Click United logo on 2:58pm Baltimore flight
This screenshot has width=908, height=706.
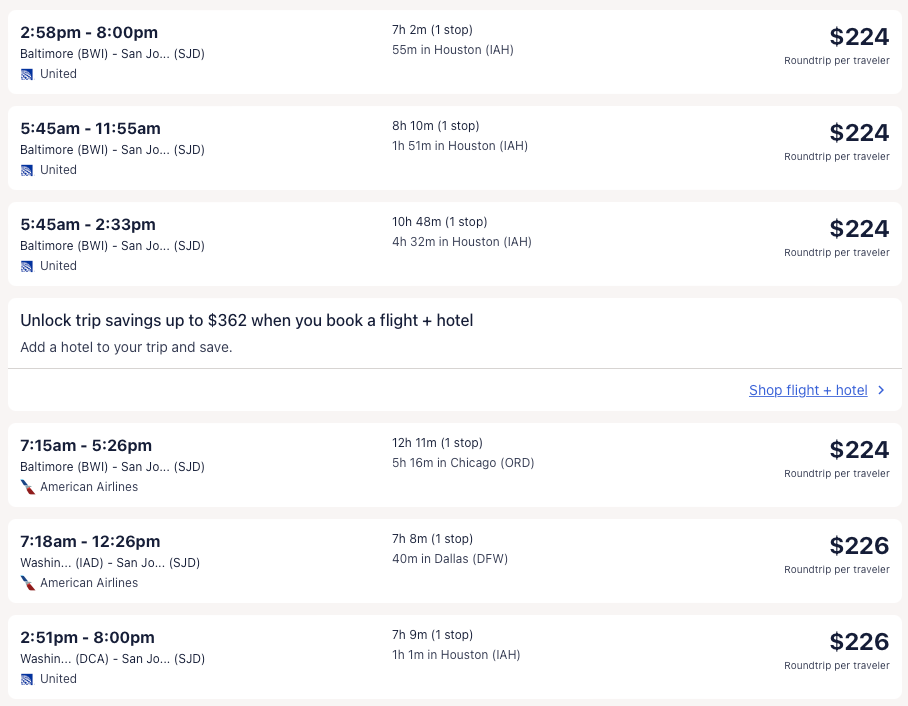click(x=27, y=74)
